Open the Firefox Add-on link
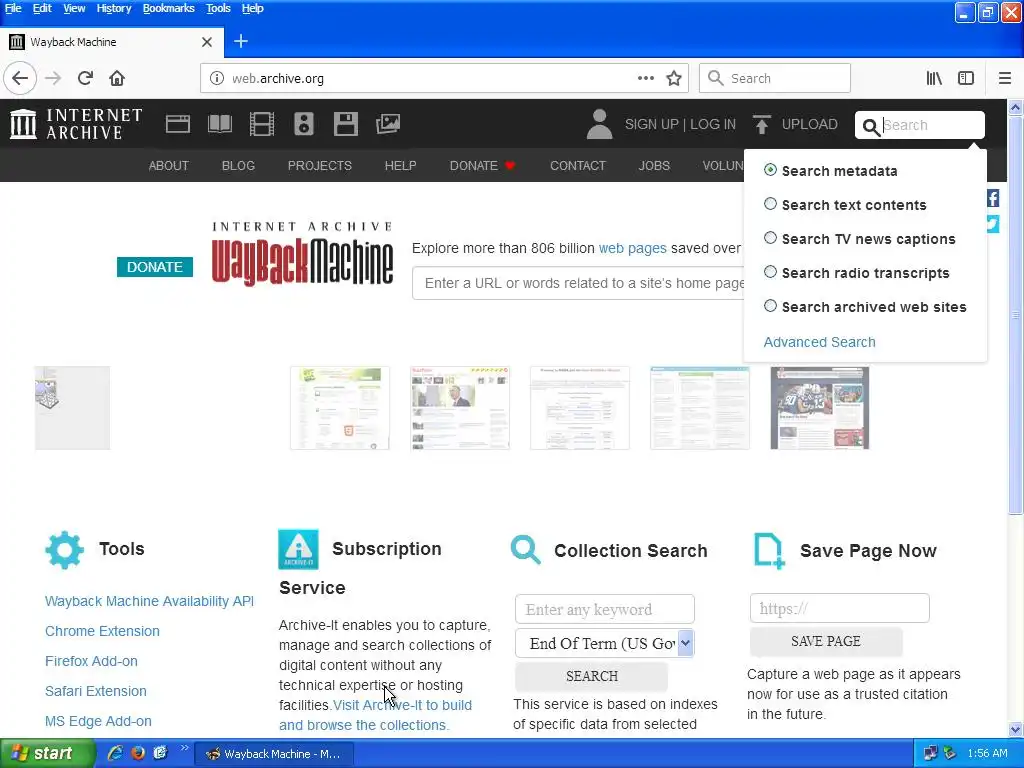Viewport: 1024px width, 768px height. (91, 661)
